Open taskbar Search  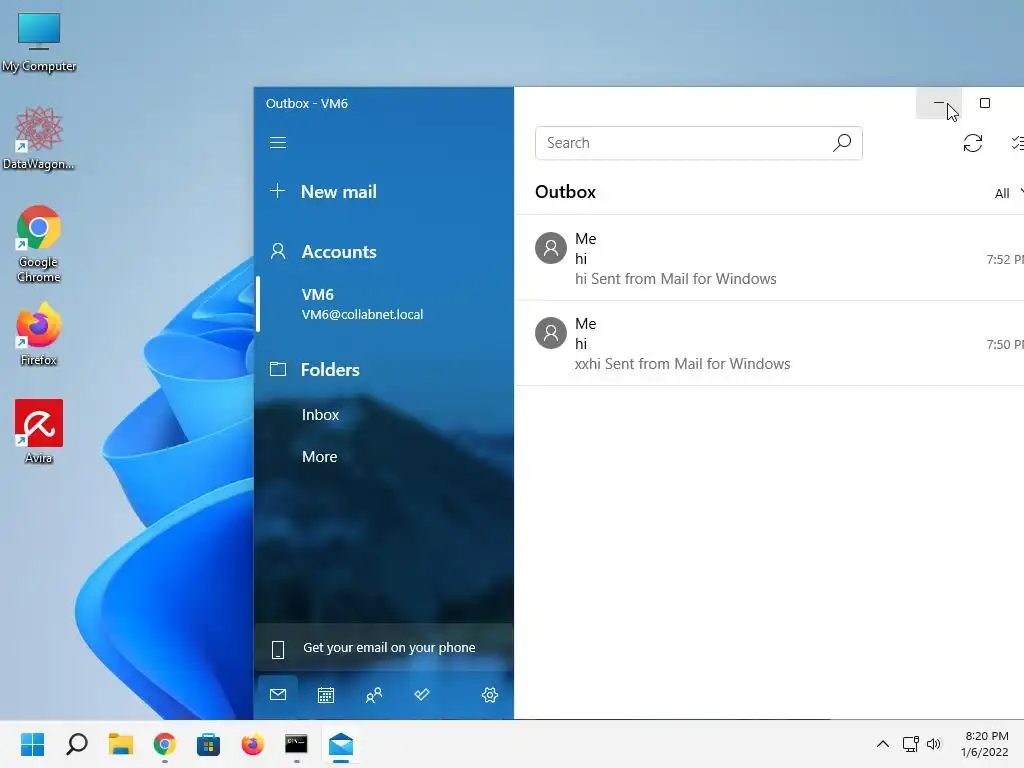pos(77,744)
